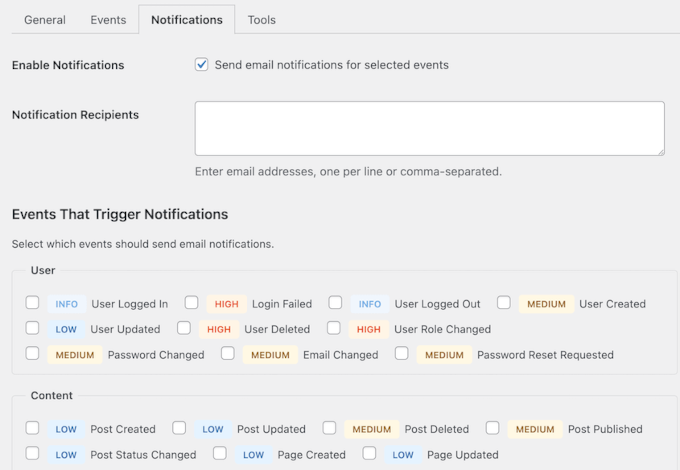Switch to the General tab
Screen dimensions: 680x470
(x=45, y=20)
